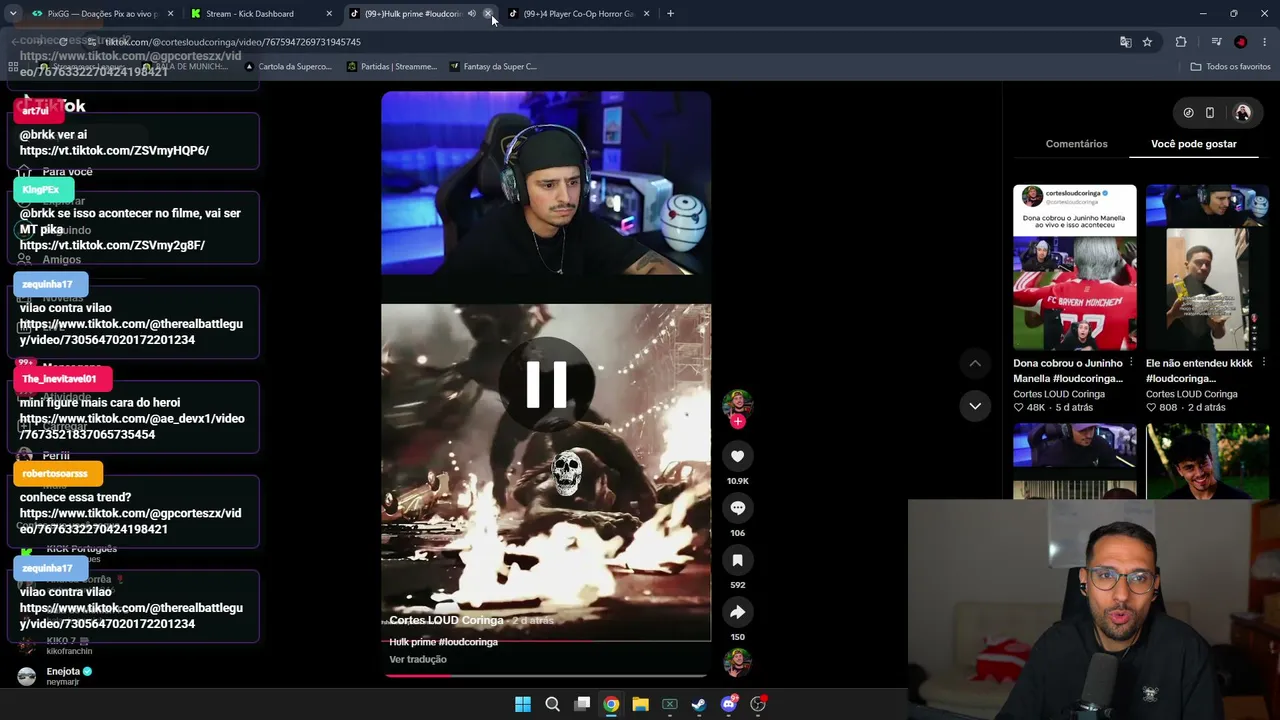Image resolution: width=1280 pixels, height=720 pixels.
Task: Open a new browser tab
Action: pyautogui.click(x=670, y=14)
